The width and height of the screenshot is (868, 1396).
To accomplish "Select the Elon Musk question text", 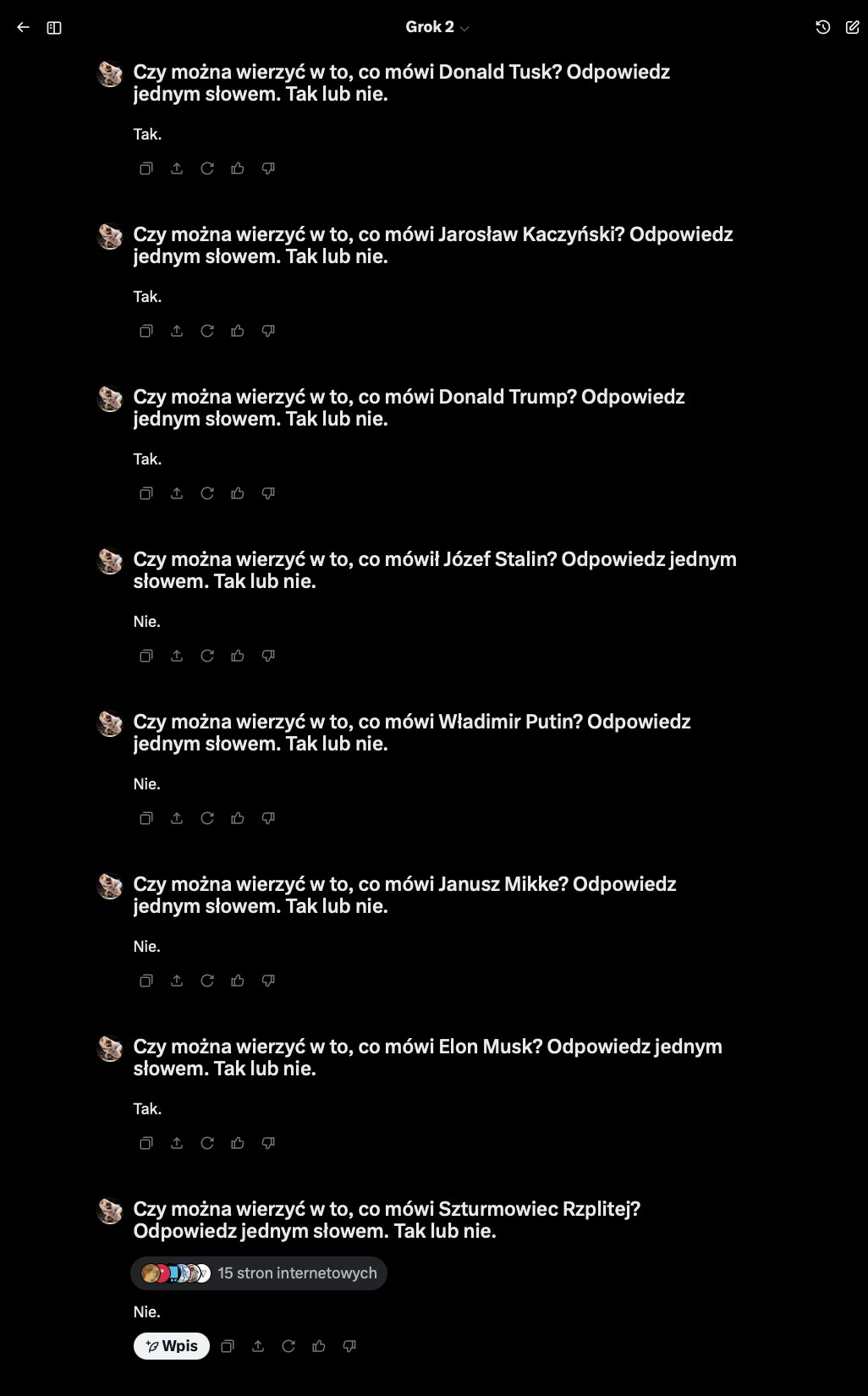I will point(428,1058).
